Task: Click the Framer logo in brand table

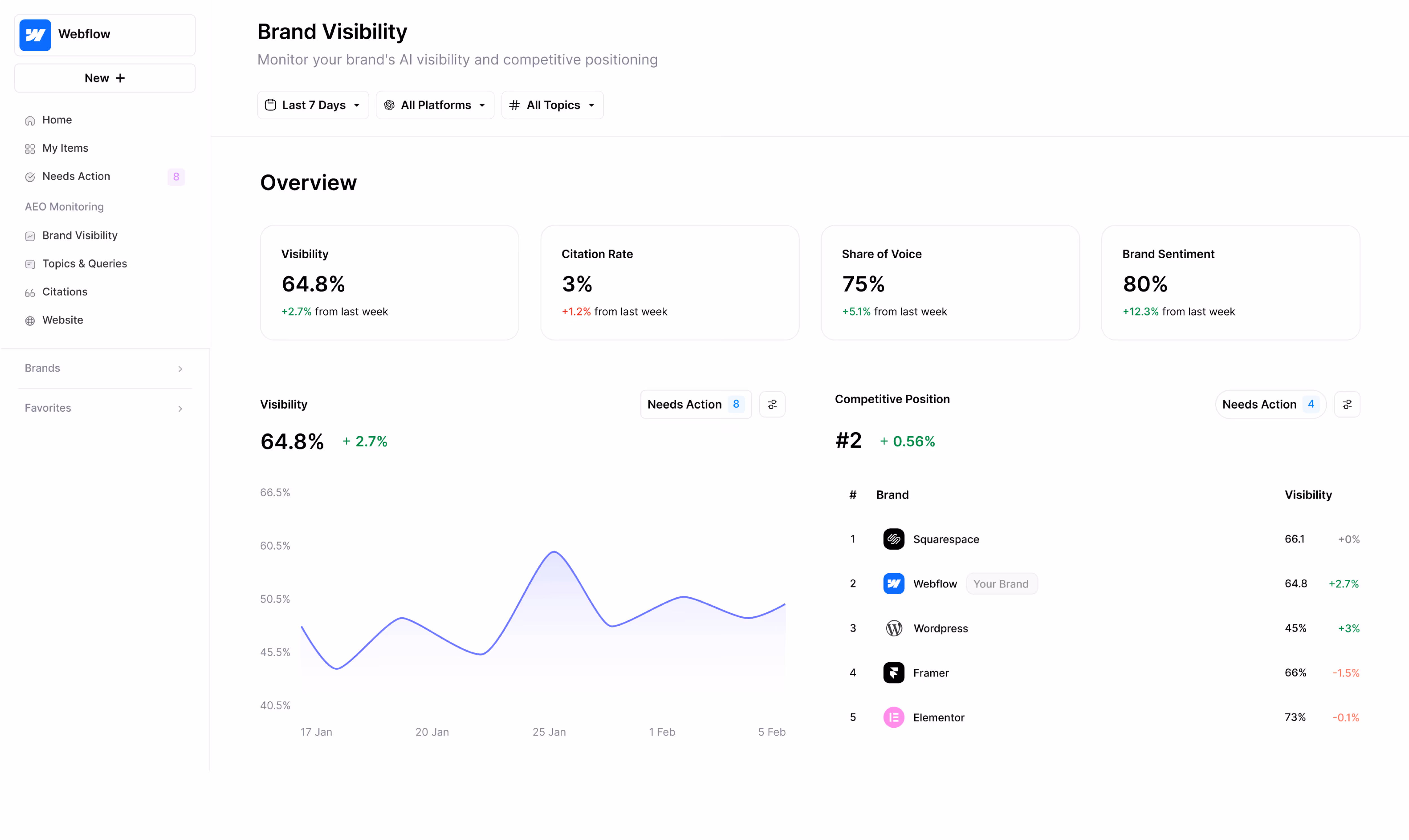Action: coord(894,672)
